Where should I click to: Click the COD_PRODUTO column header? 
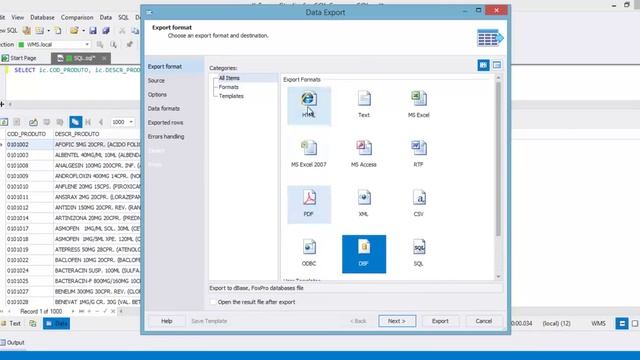pyautogui.click(x=29, y=134)
